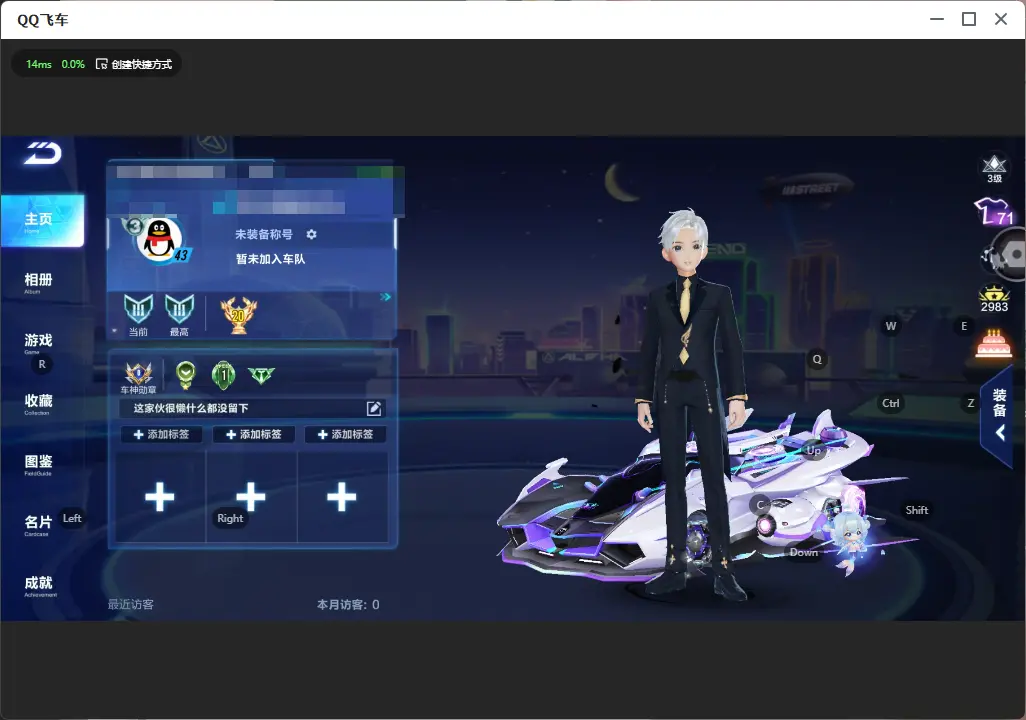The image size is (1026, 720).
Task: Click the 最高 rank badge
Action: click(x=179, y=314)
